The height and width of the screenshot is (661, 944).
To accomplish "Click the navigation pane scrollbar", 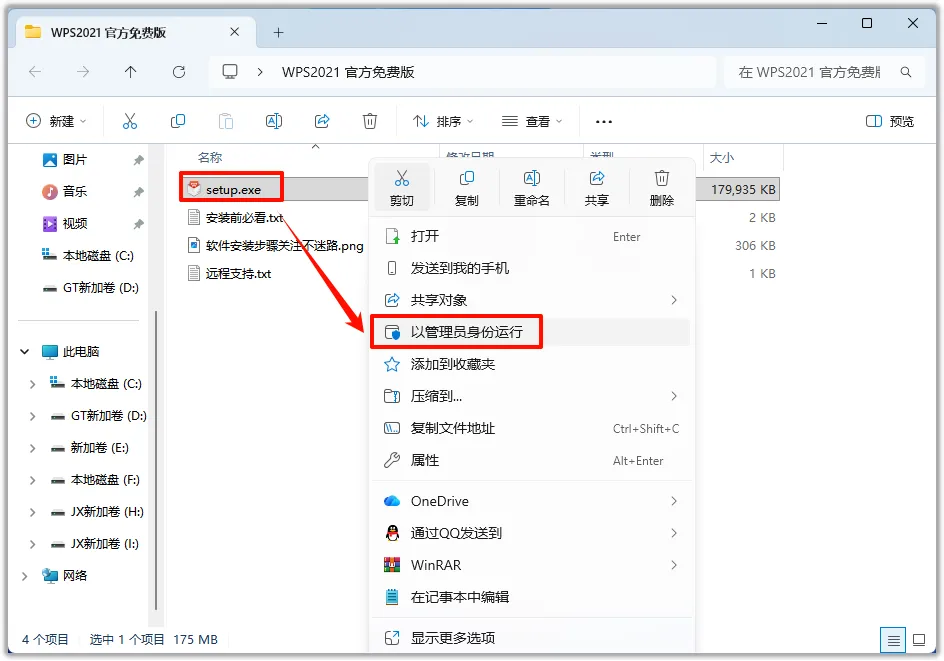I will pyautogui.click(x=156, y=461).
